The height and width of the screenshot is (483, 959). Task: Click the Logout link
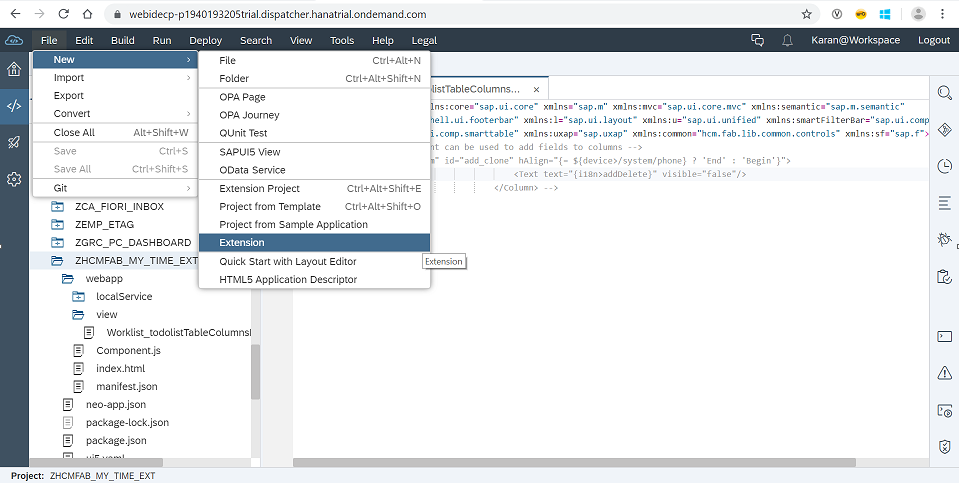[x=934, y=40]
